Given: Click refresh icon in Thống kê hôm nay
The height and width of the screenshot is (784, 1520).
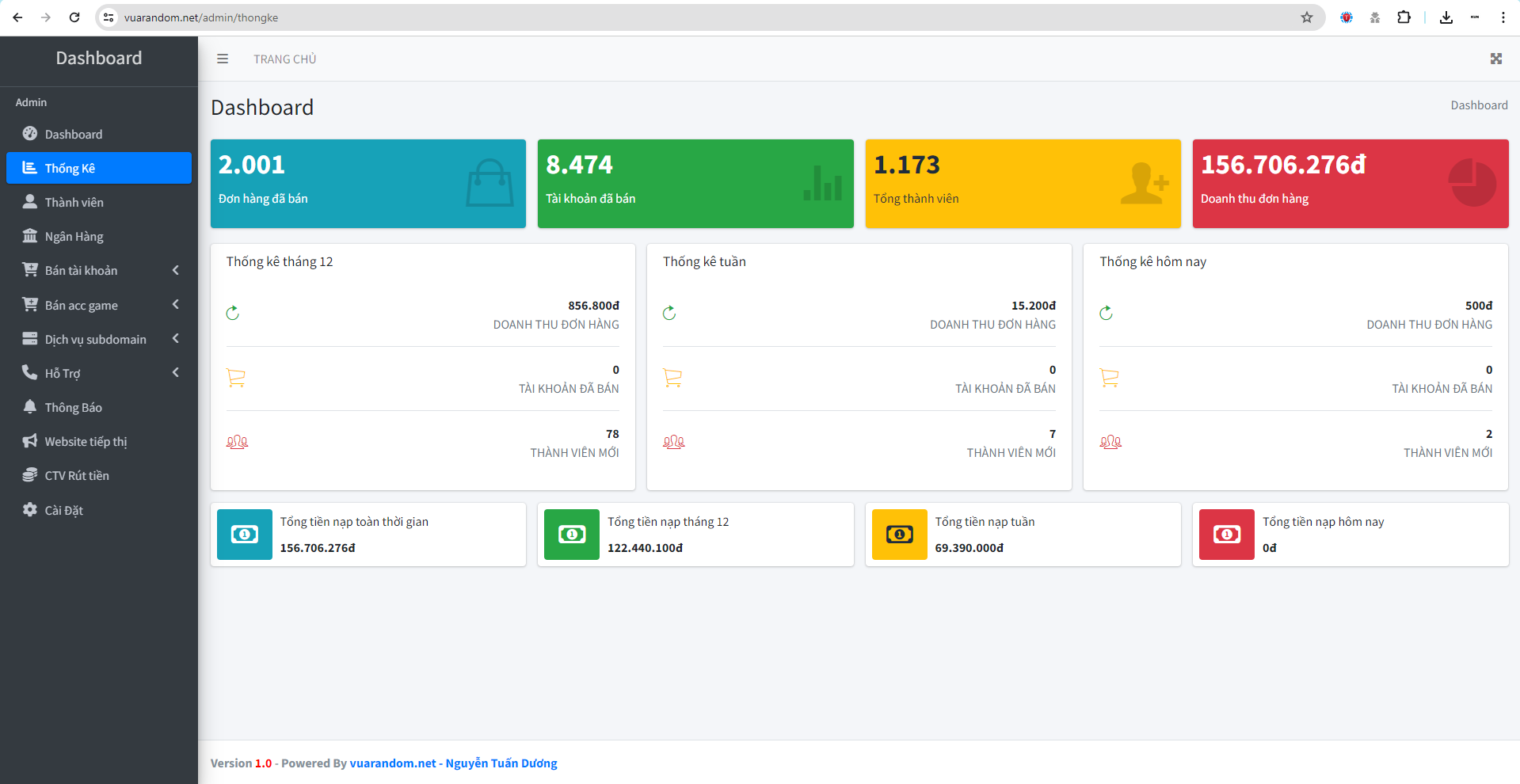Looking at the screenshot, I should click(x=1106, y=314).
